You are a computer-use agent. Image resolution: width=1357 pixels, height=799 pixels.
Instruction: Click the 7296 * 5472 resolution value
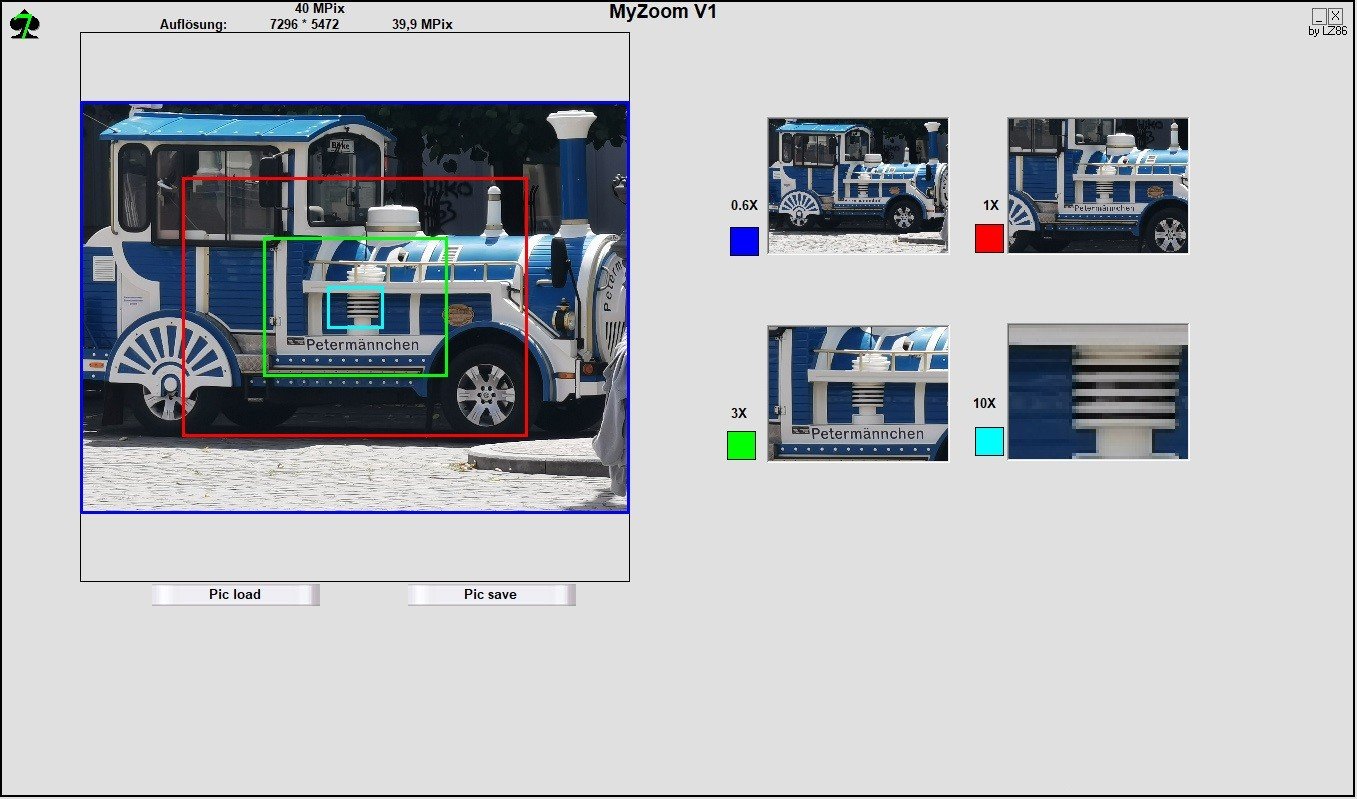[x=304, y=24]
